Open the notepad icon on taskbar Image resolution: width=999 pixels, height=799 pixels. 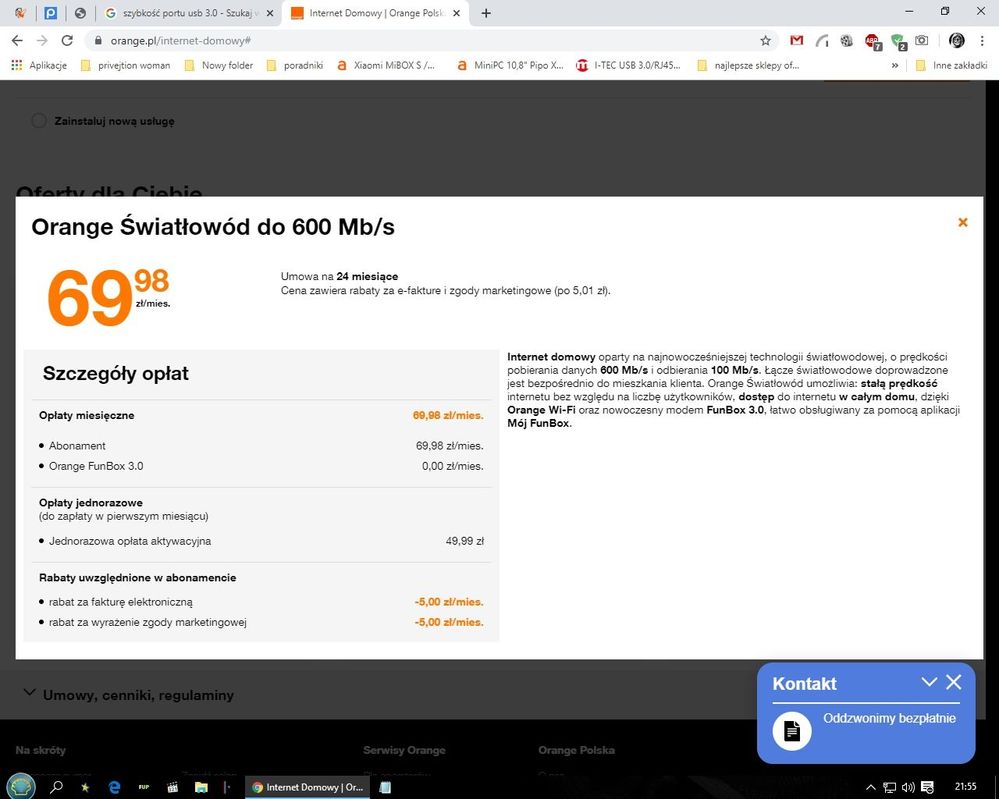pos(384,787)
